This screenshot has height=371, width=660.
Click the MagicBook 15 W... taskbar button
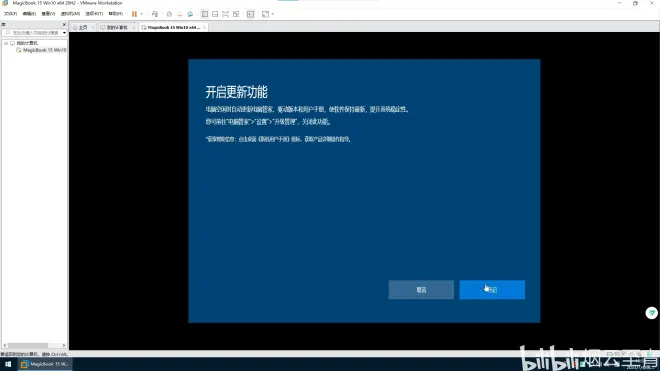tap(44, 364)
